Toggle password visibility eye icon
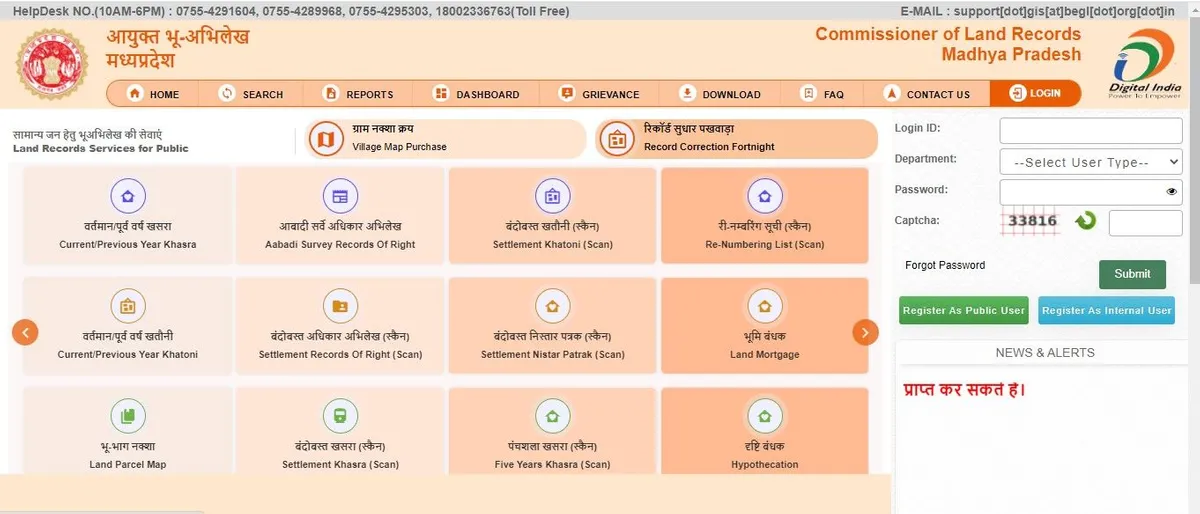 coord(1171,192)
